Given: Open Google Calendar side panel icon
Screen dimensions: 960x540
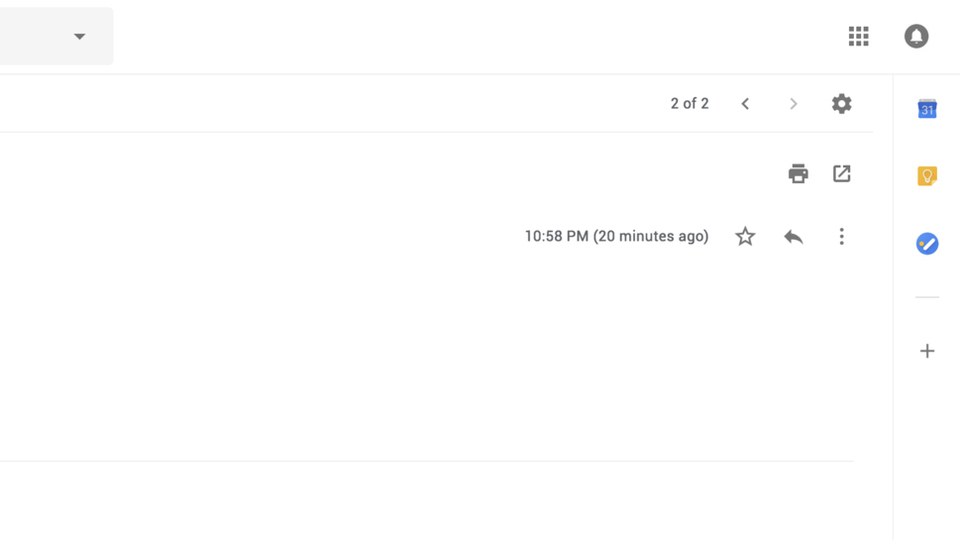Looking at the screenshot, I should tap(927, 109).
